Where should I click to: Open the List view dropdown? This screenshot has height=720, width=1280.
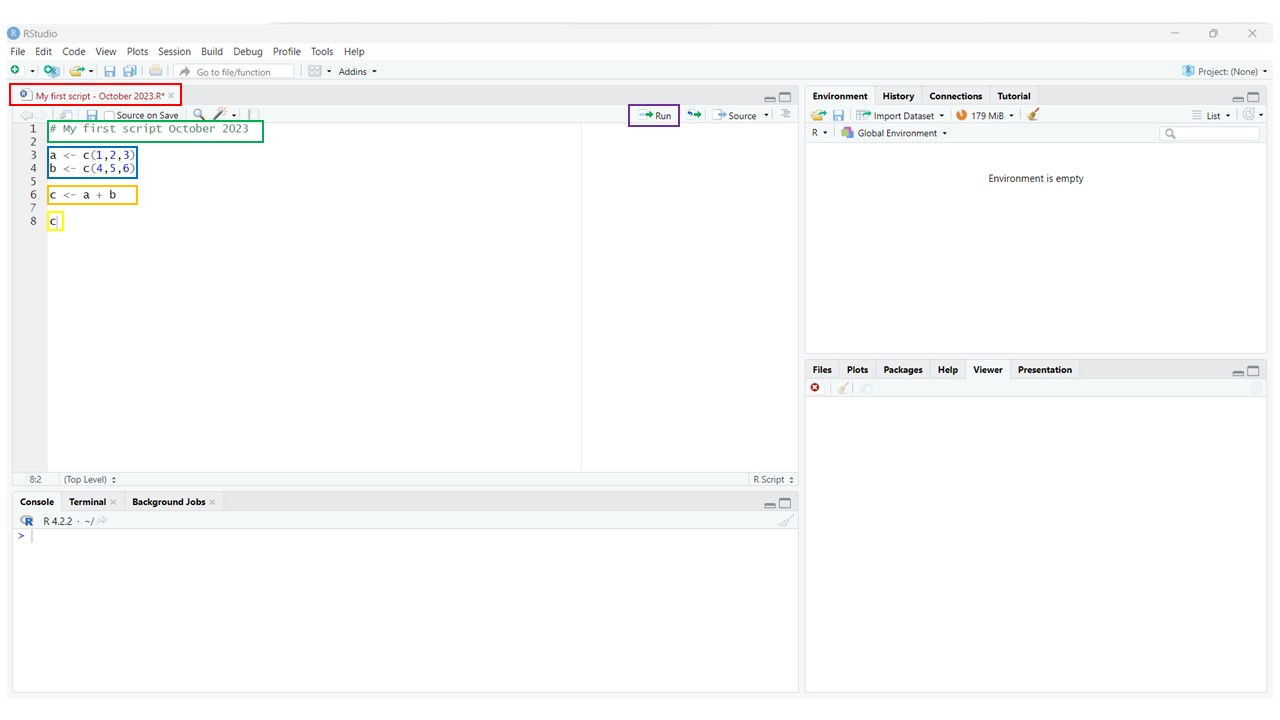[1211, 116]
